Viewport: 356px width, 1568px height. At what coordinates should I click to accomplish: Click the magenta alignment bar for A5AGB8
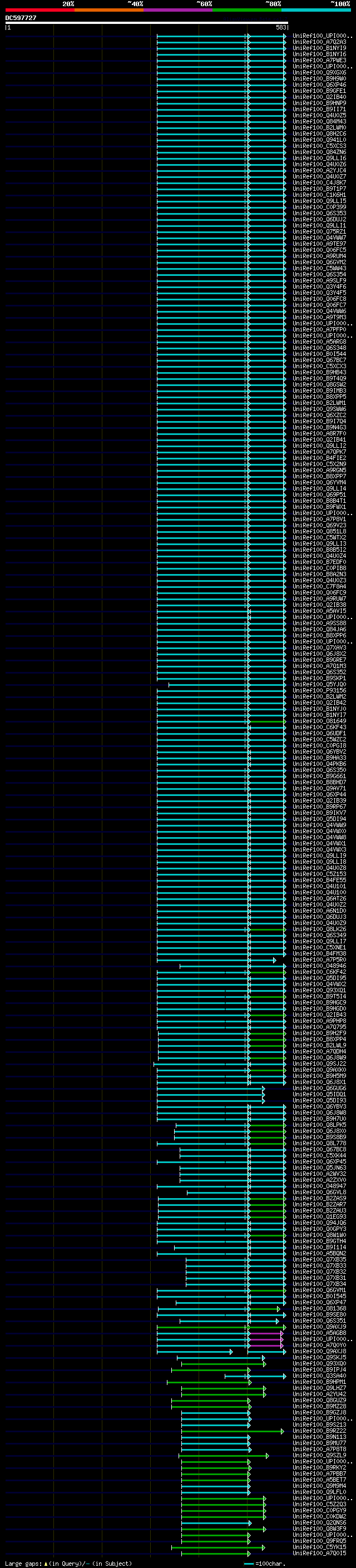[266, 1333]
